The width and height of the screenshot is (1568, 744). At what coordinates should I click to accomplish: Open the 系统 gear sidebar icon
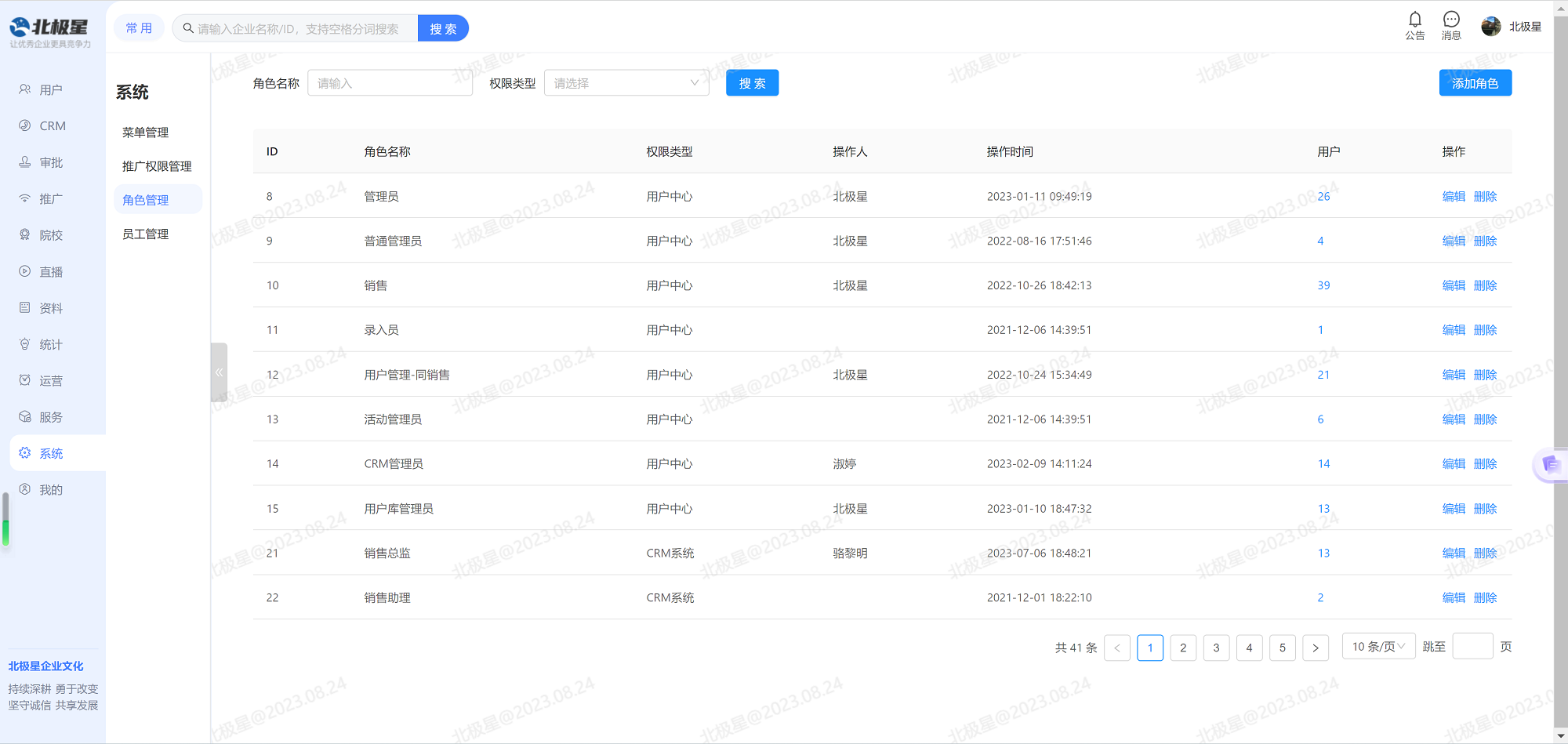(25, 453)
